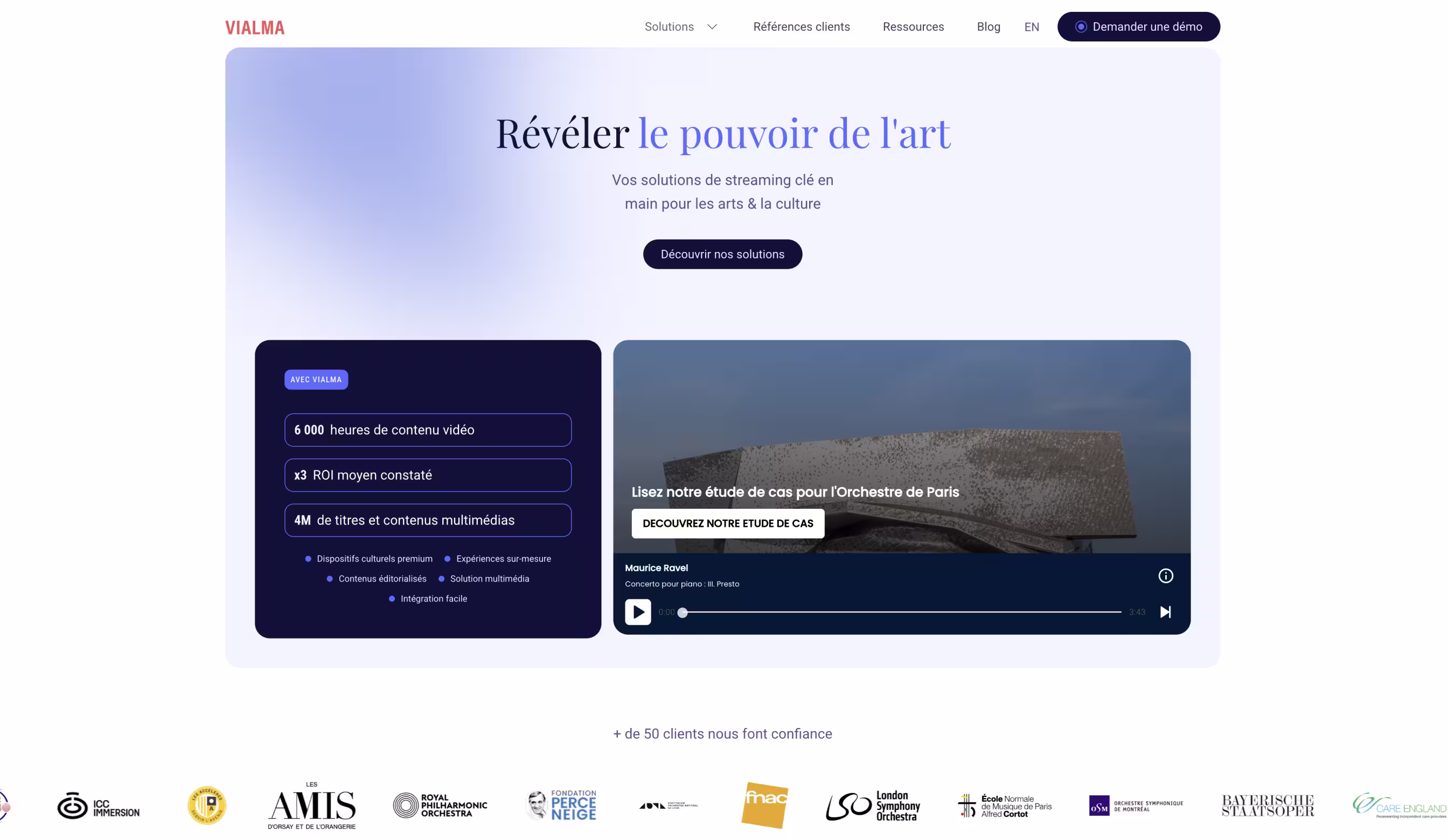Click the Fondation Perce Neige logo

[560, 804]
